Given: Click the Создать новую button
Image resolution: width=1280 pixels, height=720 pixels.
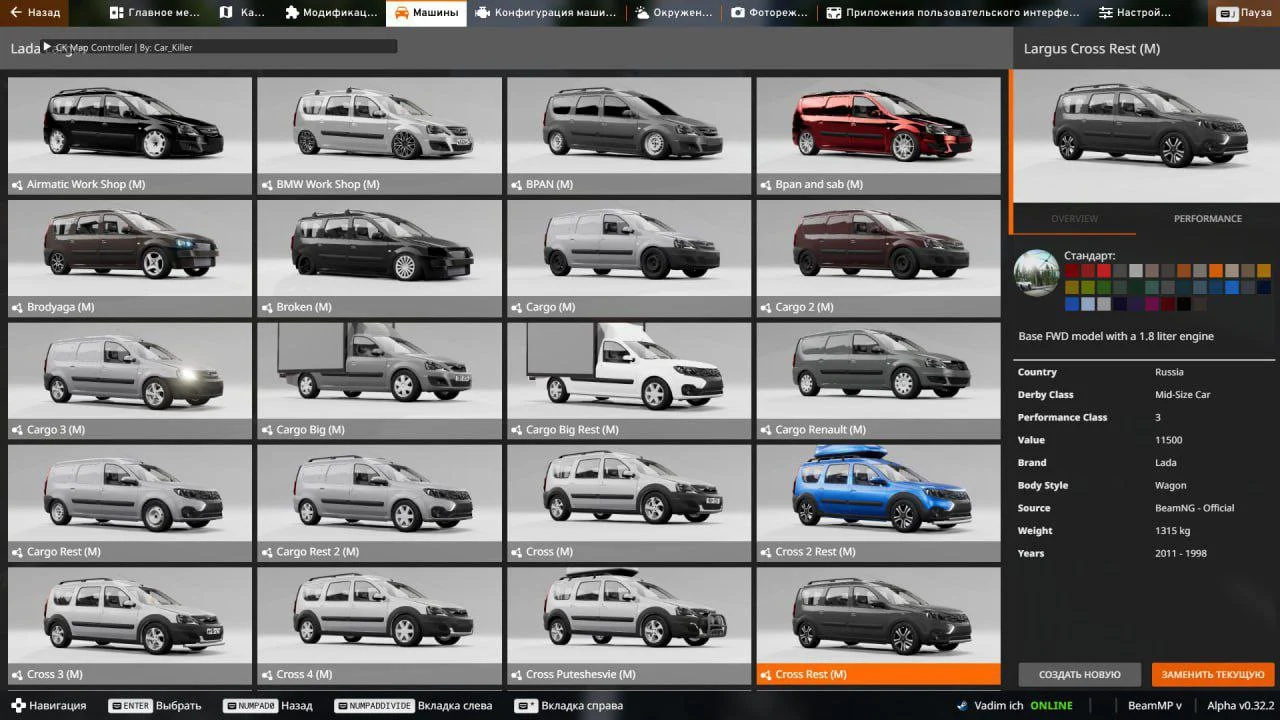Looking at the screenshot, I should [x=1079, y=674].
